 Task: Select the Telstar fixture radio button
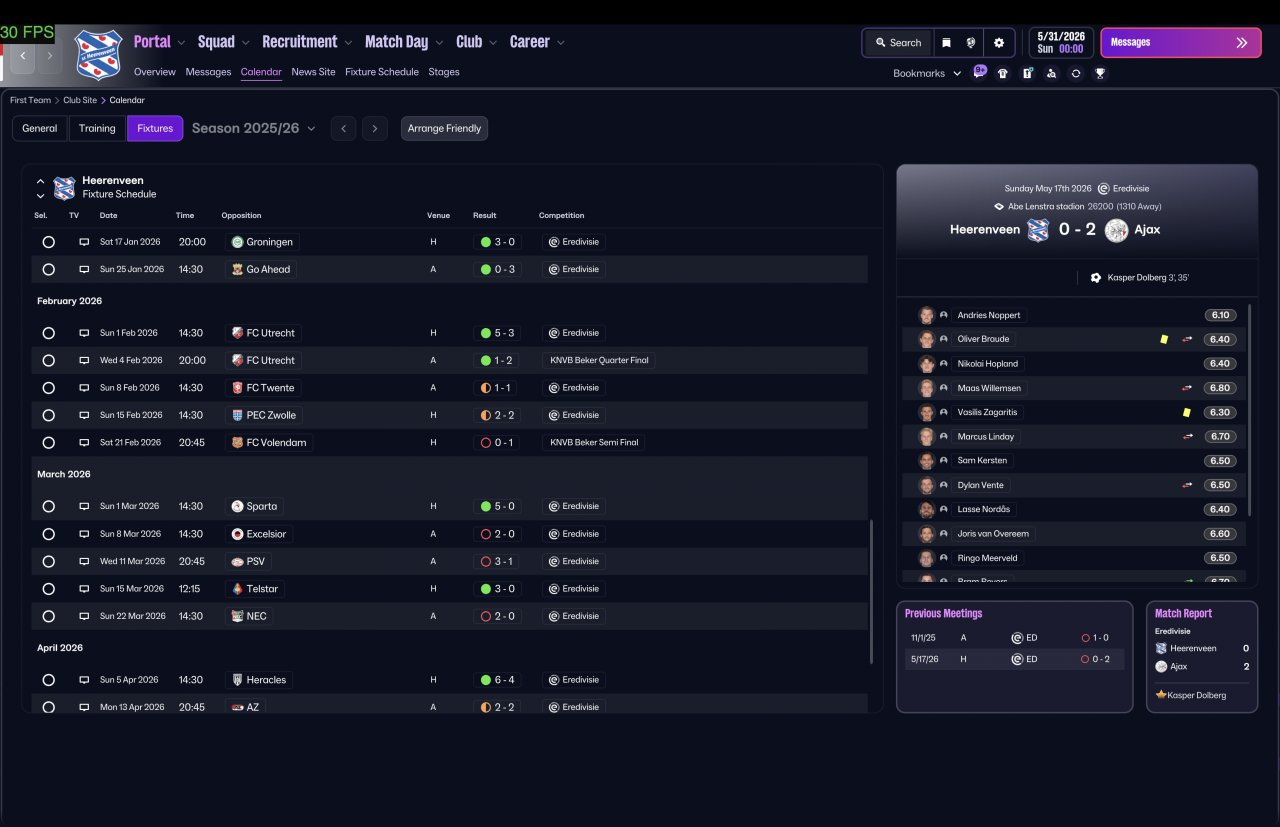click(x=48, y=589)
